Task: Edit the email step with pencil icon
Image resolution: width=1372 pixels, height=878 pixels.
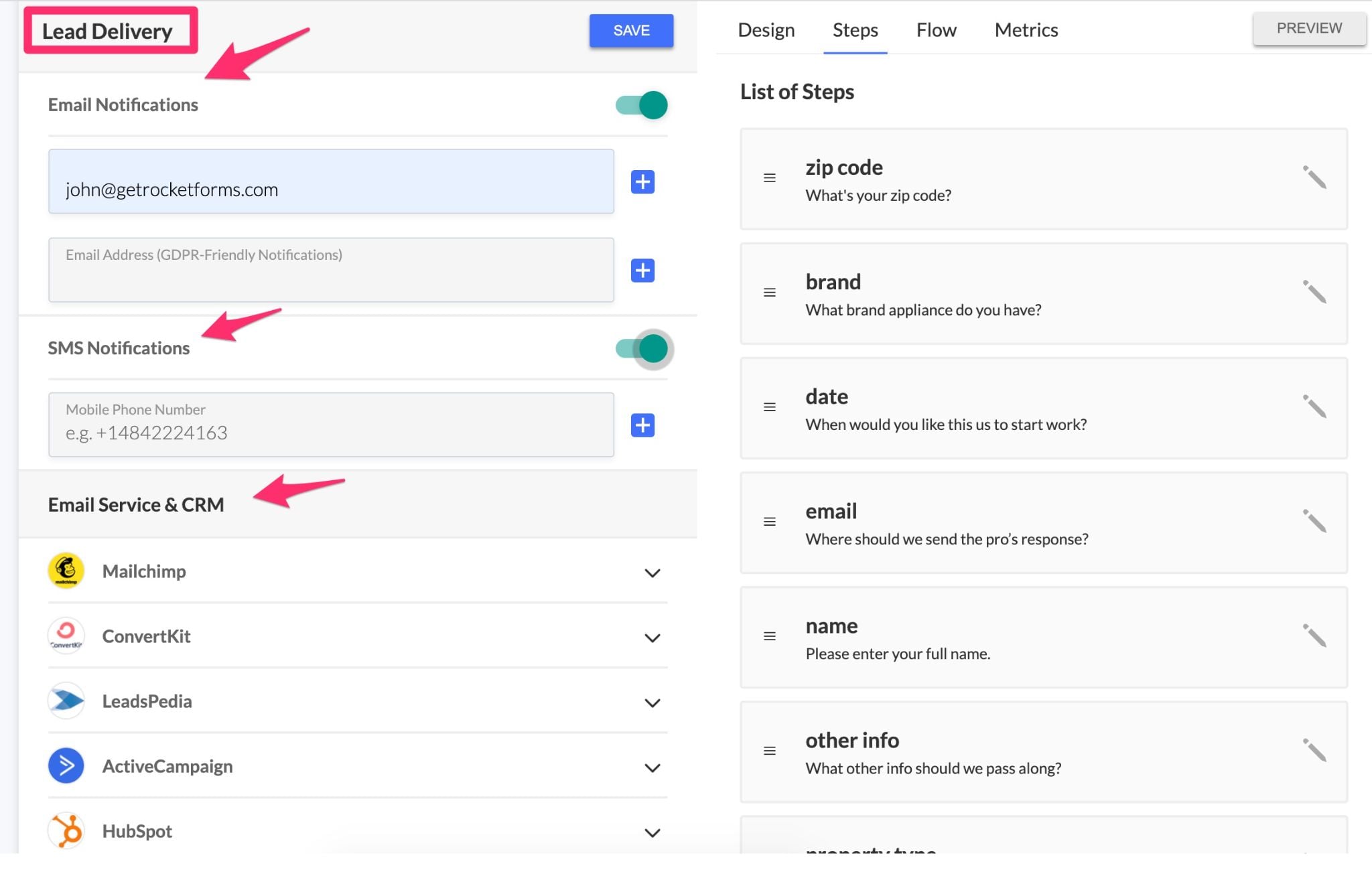Action: pos(1314,521)
